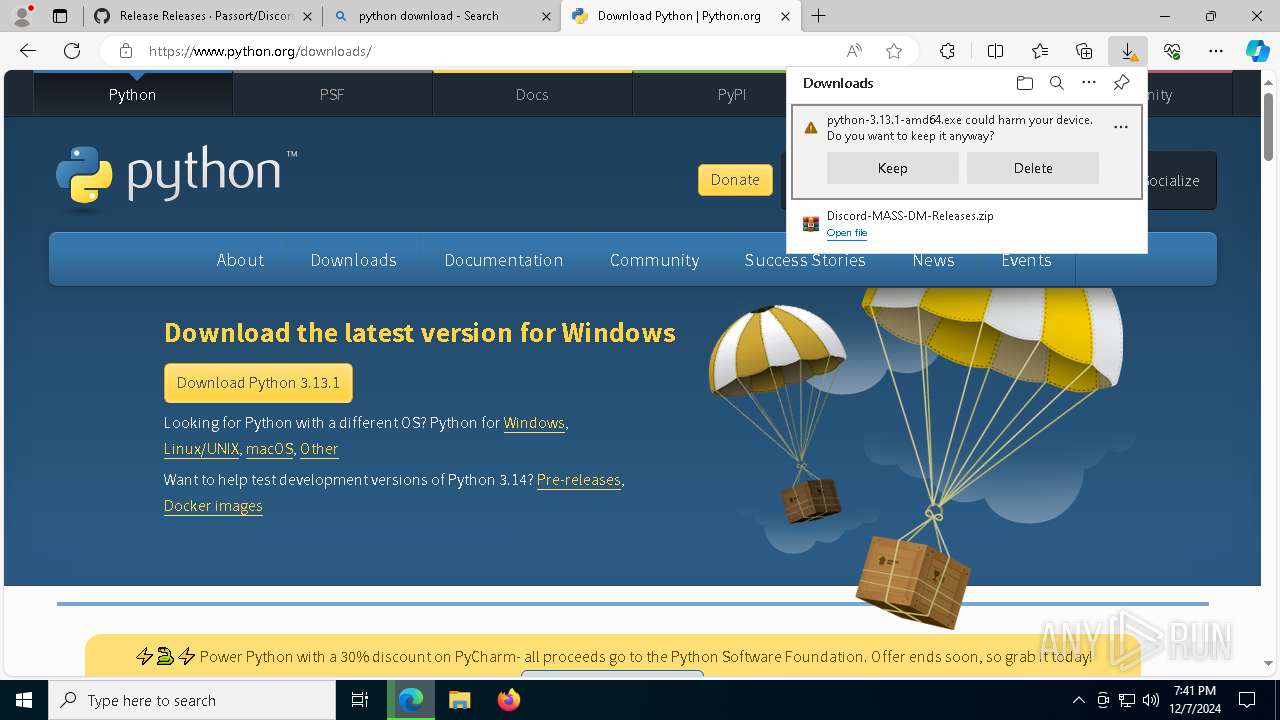Open File Explorer from the taskbar

click(x=459, y=700)
